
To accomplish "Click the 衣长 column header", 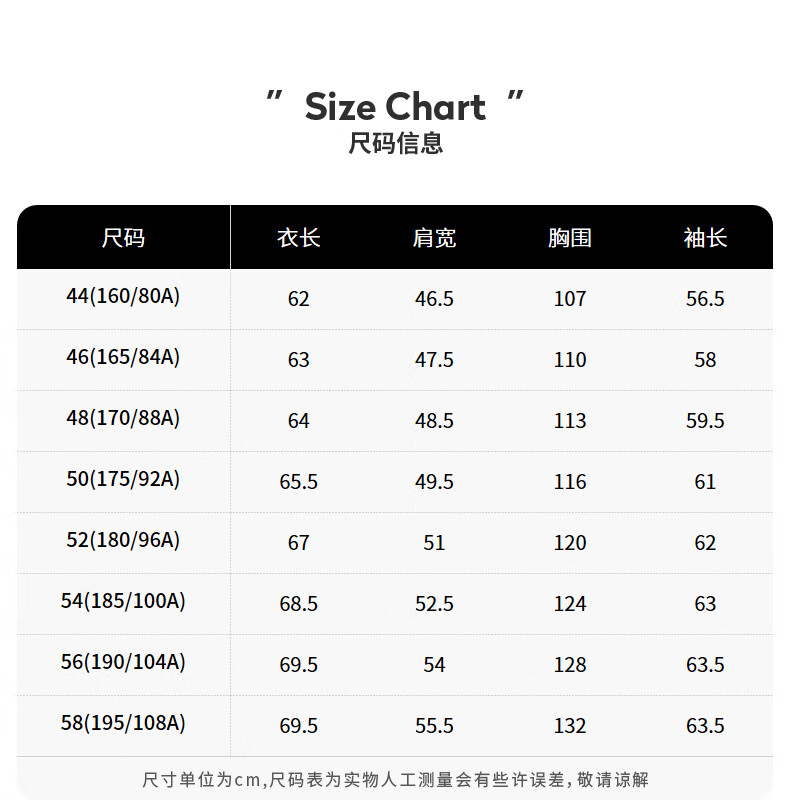I will pyautogui.click(x=298, y=238).
